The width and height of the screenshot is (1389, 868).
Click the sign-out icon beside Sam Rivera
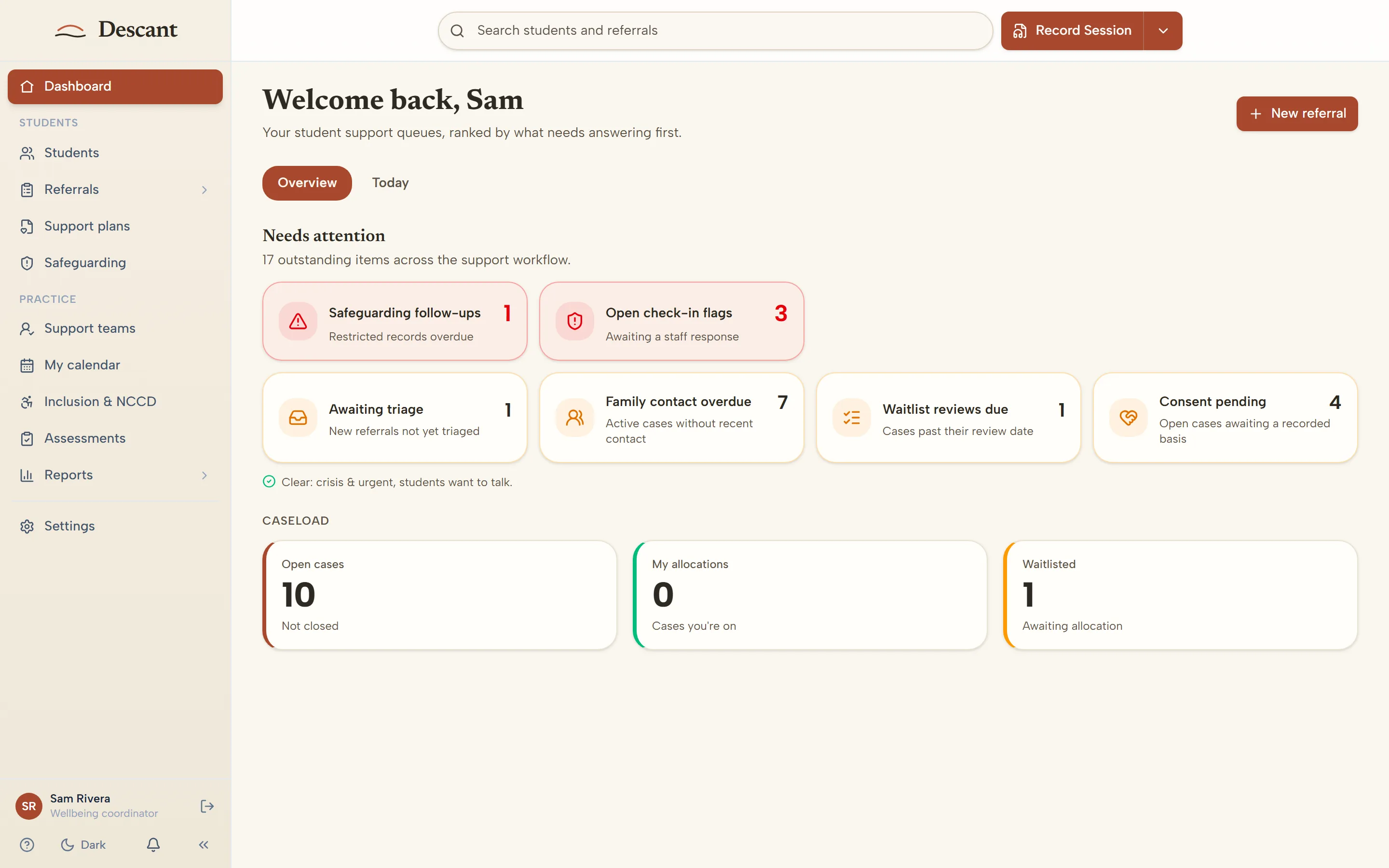coord(207,806)
